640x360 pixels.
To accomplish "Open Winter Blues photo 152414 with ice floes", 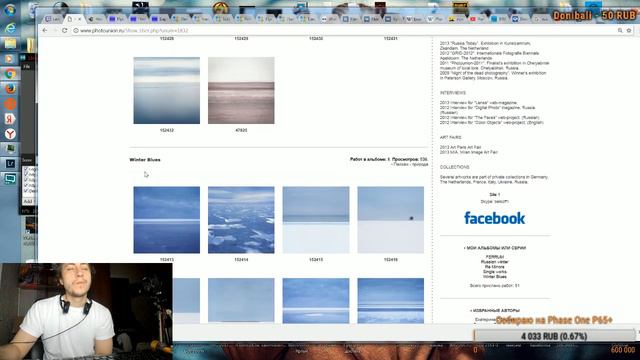I will (x=241, y=220).
